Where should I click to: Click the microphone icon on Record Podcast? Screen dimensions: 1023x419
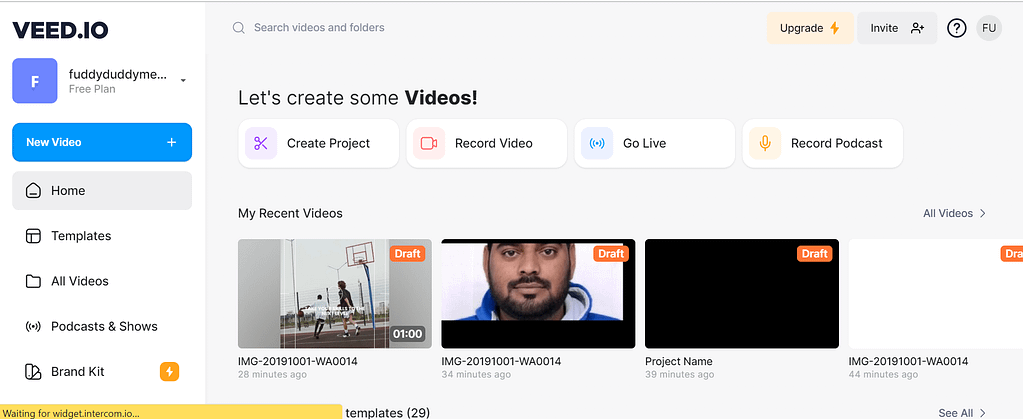pyautogui.click(x=765, y=143)
